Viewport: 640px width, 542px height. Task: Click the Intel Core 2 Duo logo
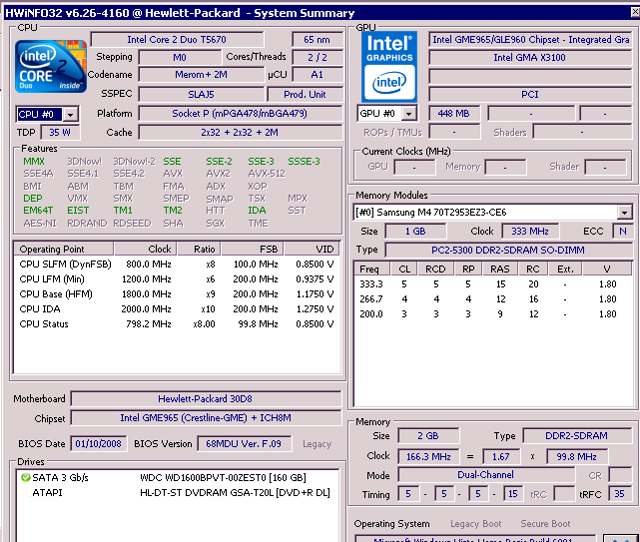point(51,67)
